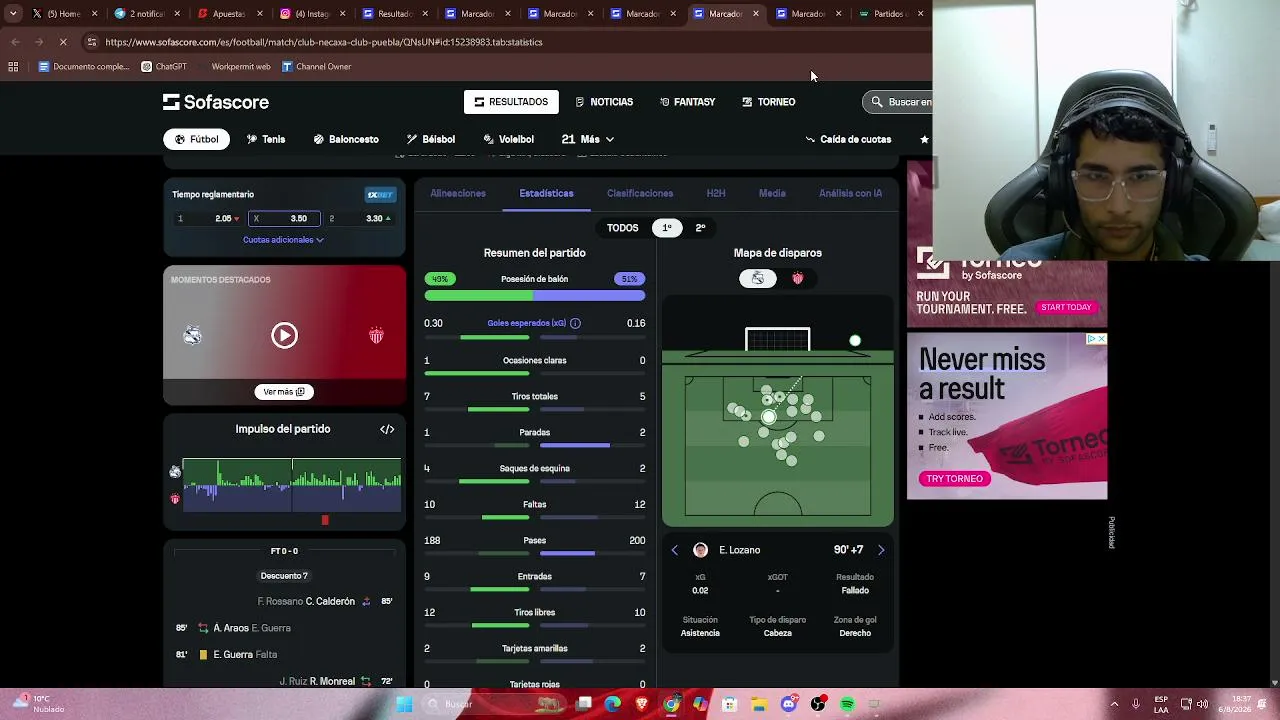This screenshot has width=1280, height=720.
Task: Open the Fantasy section
Action: click(687, 102)
